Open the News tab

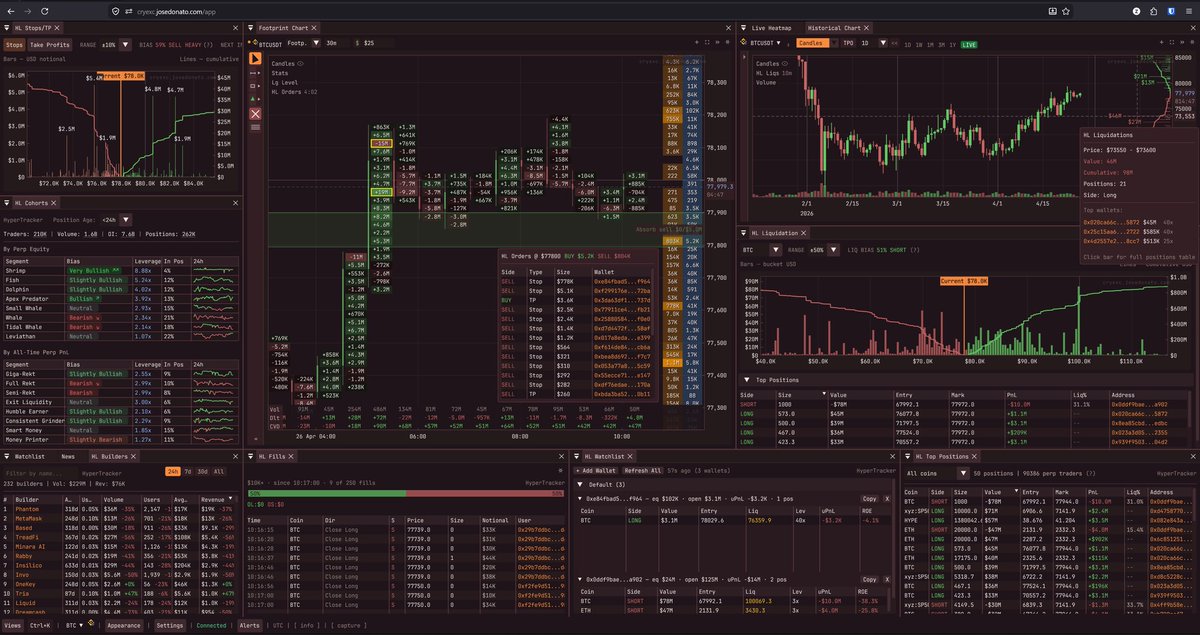pyautogui.click(x=68, y=456)
